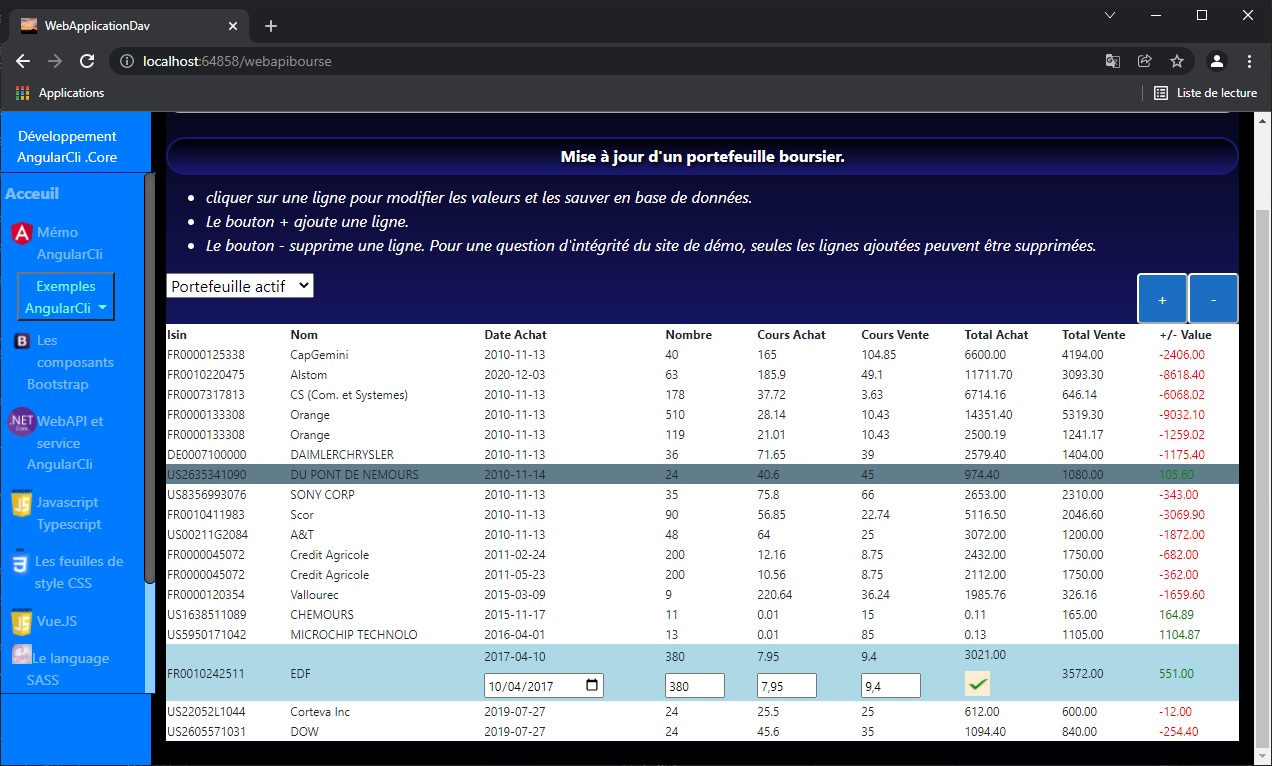
Task: Click the +/- Value column header
Action: [1185, 335]
